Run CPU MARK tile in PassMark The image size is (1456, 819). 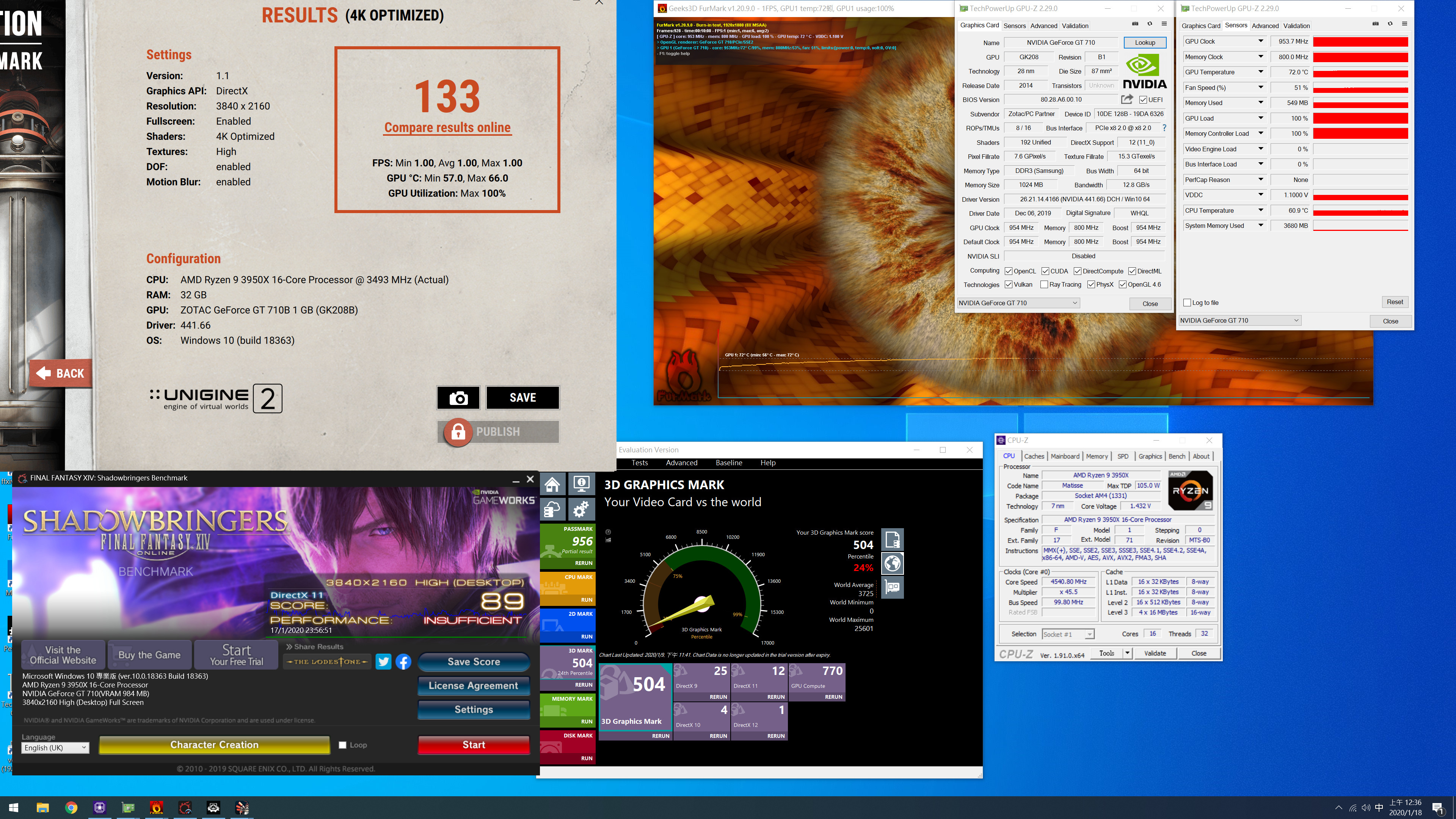click(568, 588)
